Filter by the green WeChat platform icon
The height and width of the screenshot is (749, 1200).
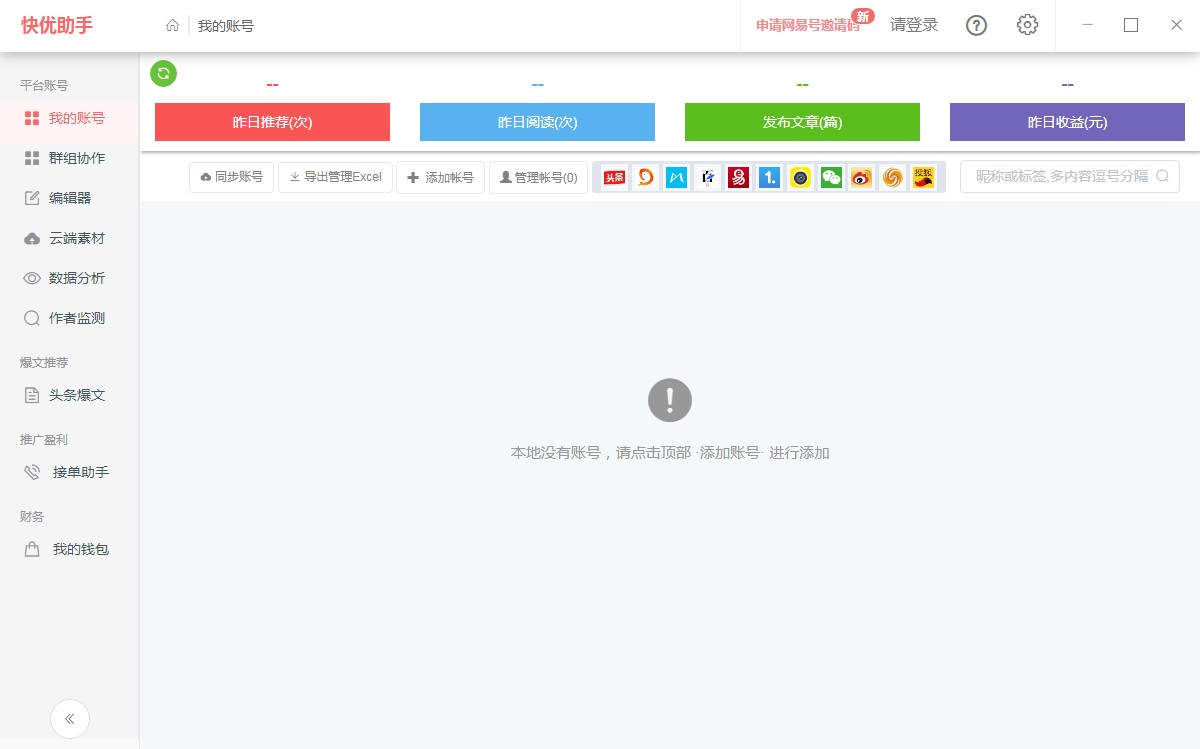point(831,177)
